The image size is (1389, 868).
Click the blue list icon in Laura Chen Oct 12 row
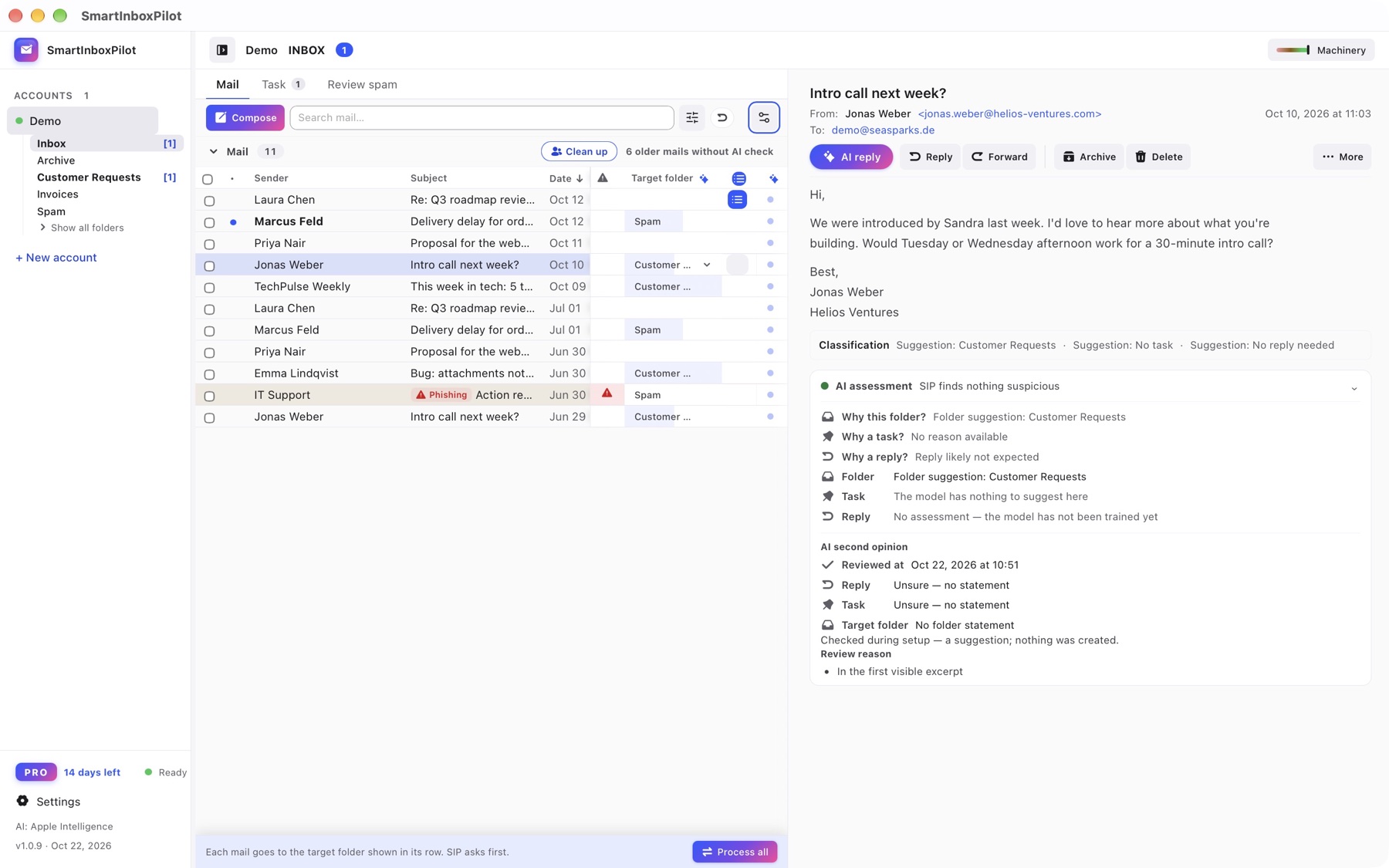[x=738, y=200]
